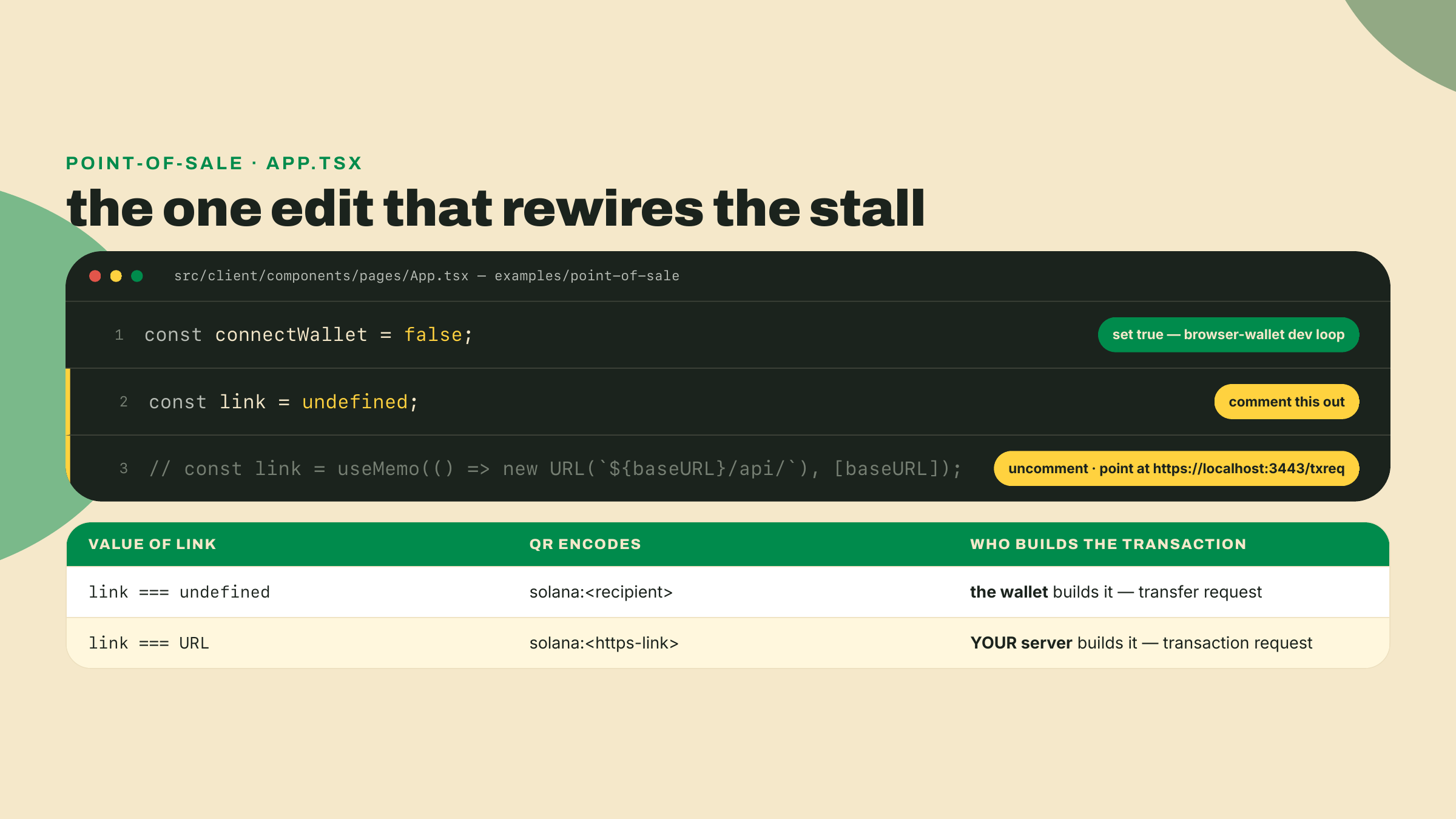1456x819 pixels.
Task: Click the 'QR ENCODES' column header
Action: 585,544
